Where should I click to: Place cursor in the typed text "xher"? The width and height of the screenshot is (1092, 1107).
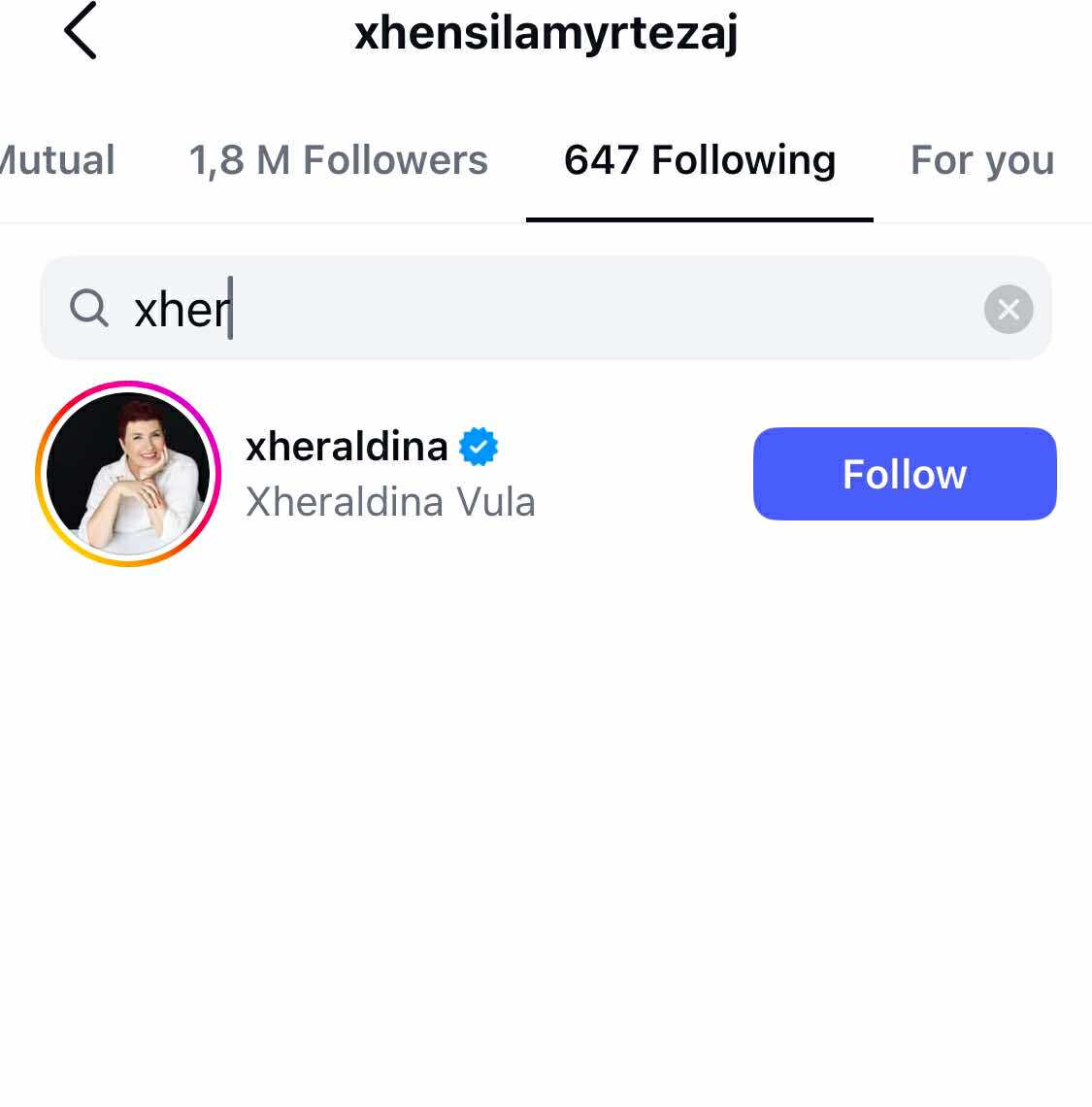click(x=182, y=309)
